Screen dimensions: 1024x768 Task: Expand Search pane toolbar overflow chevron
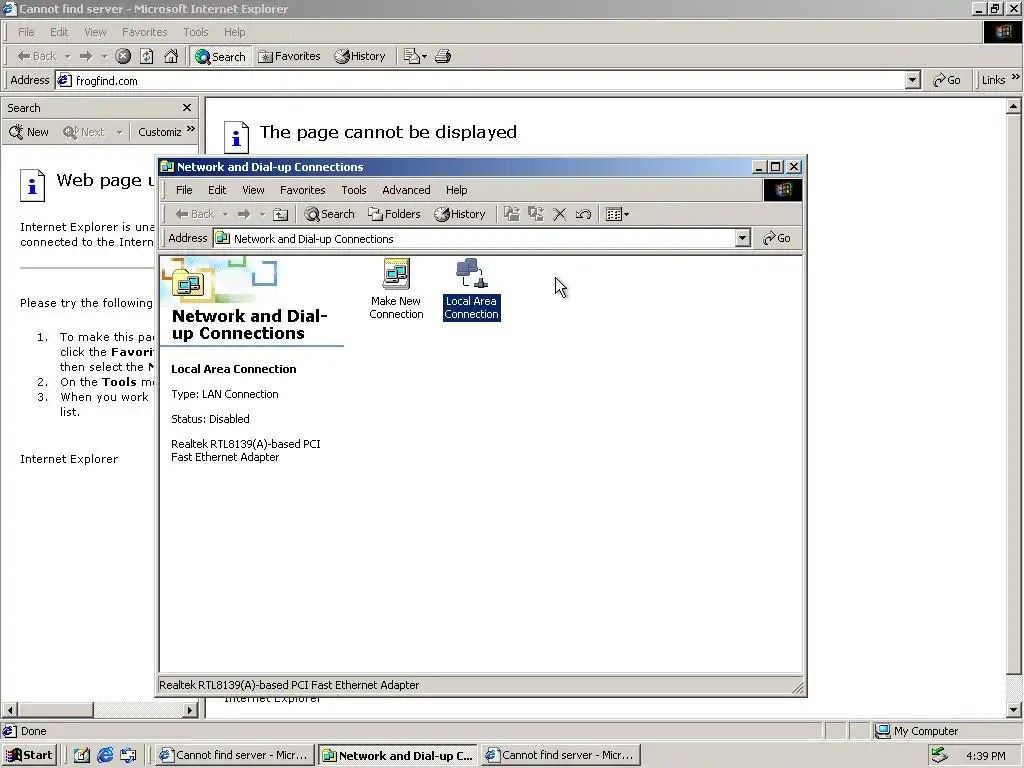pyautogui.click(x=191, y=129)
